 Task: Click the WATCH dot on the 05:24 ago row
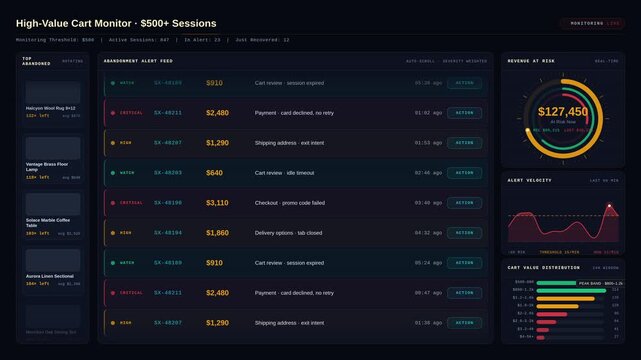point(113,263)
